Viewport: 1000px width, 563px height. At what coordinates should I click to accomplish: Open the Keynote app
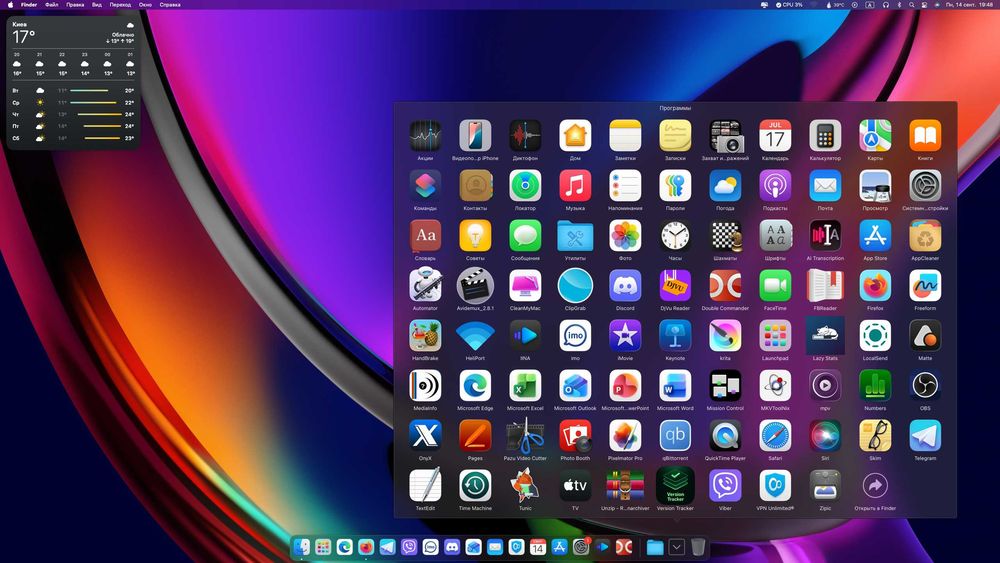click(675, 335)
